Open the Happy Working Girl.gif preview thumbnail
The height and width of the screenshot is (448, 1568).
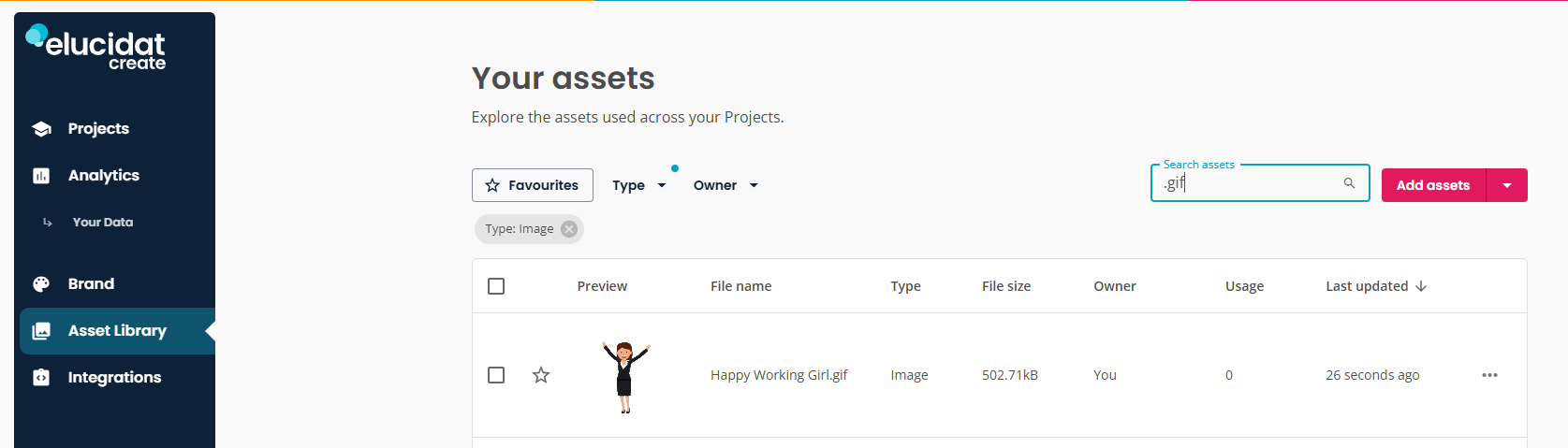[x=625, y=376]
